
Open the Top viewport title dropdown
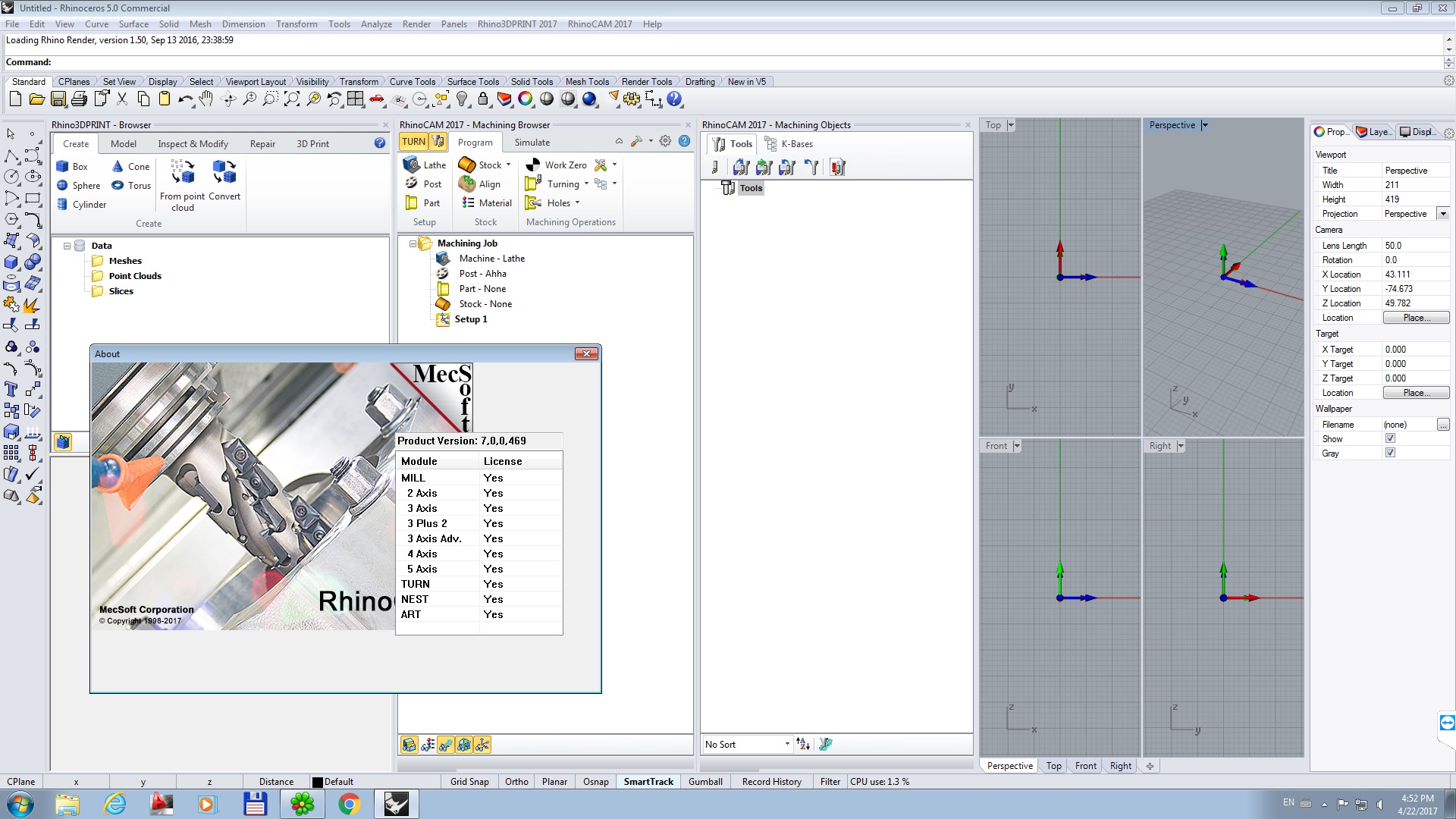tap(1010, 125)
